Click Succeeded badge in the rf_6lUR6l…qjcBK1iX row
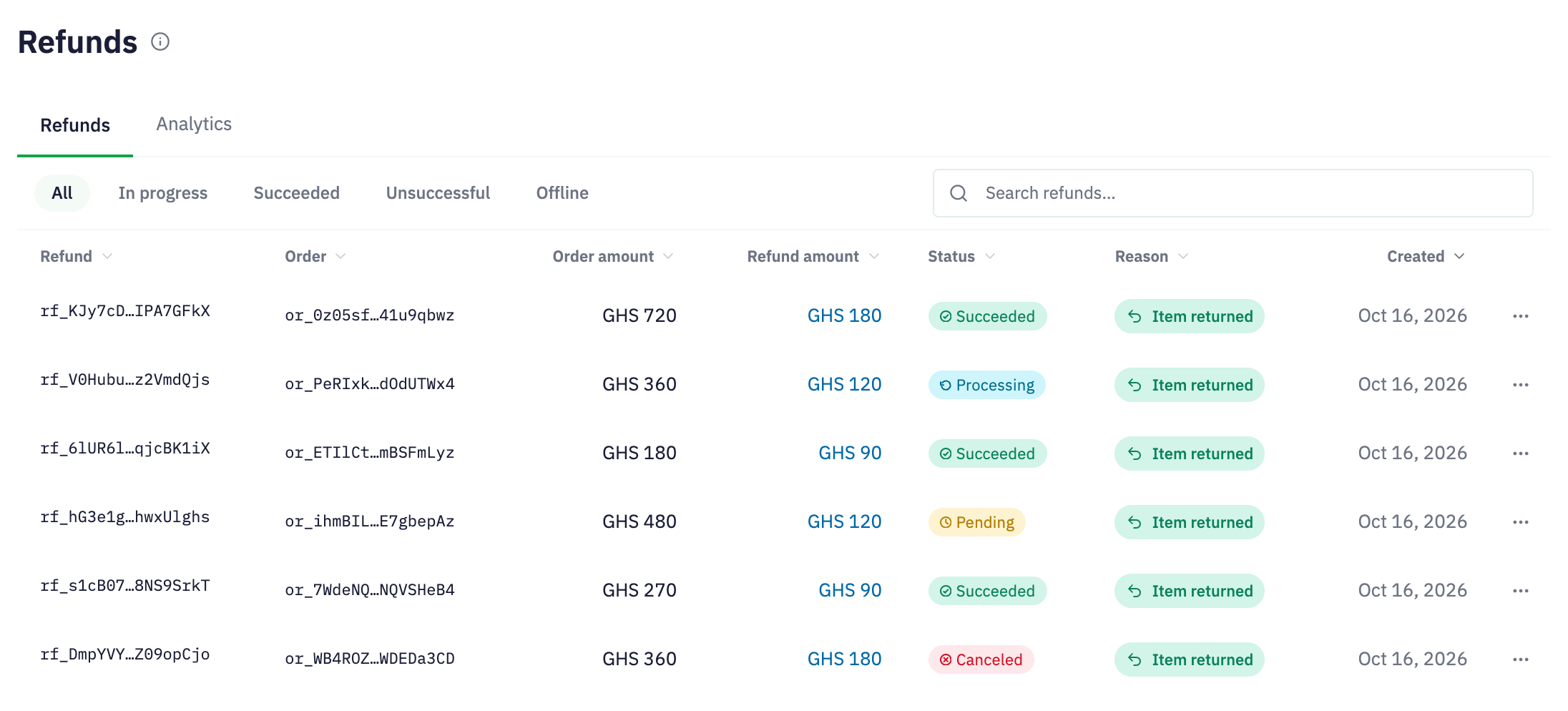Viewport: 1568px width, 711px height. (987, 453)
